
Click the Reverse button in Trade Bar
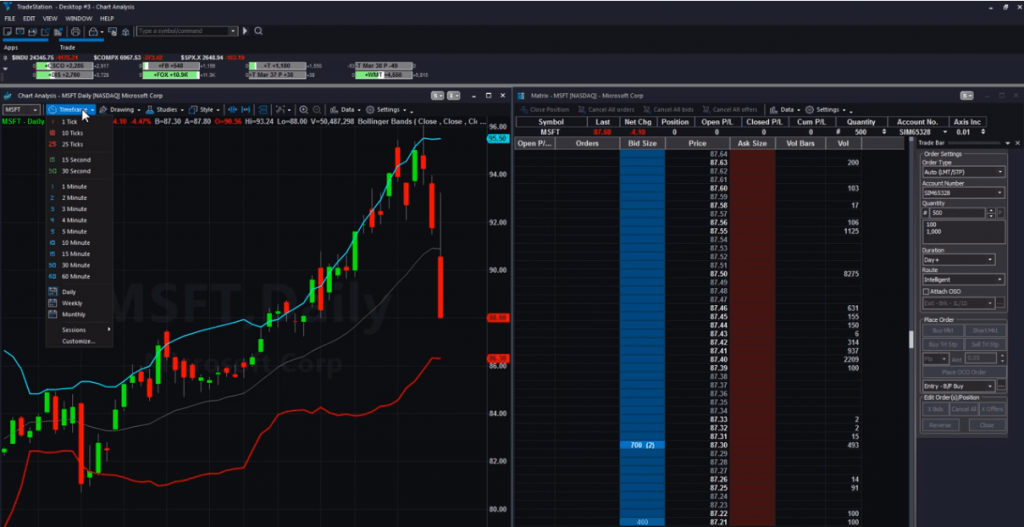(940, 425)
